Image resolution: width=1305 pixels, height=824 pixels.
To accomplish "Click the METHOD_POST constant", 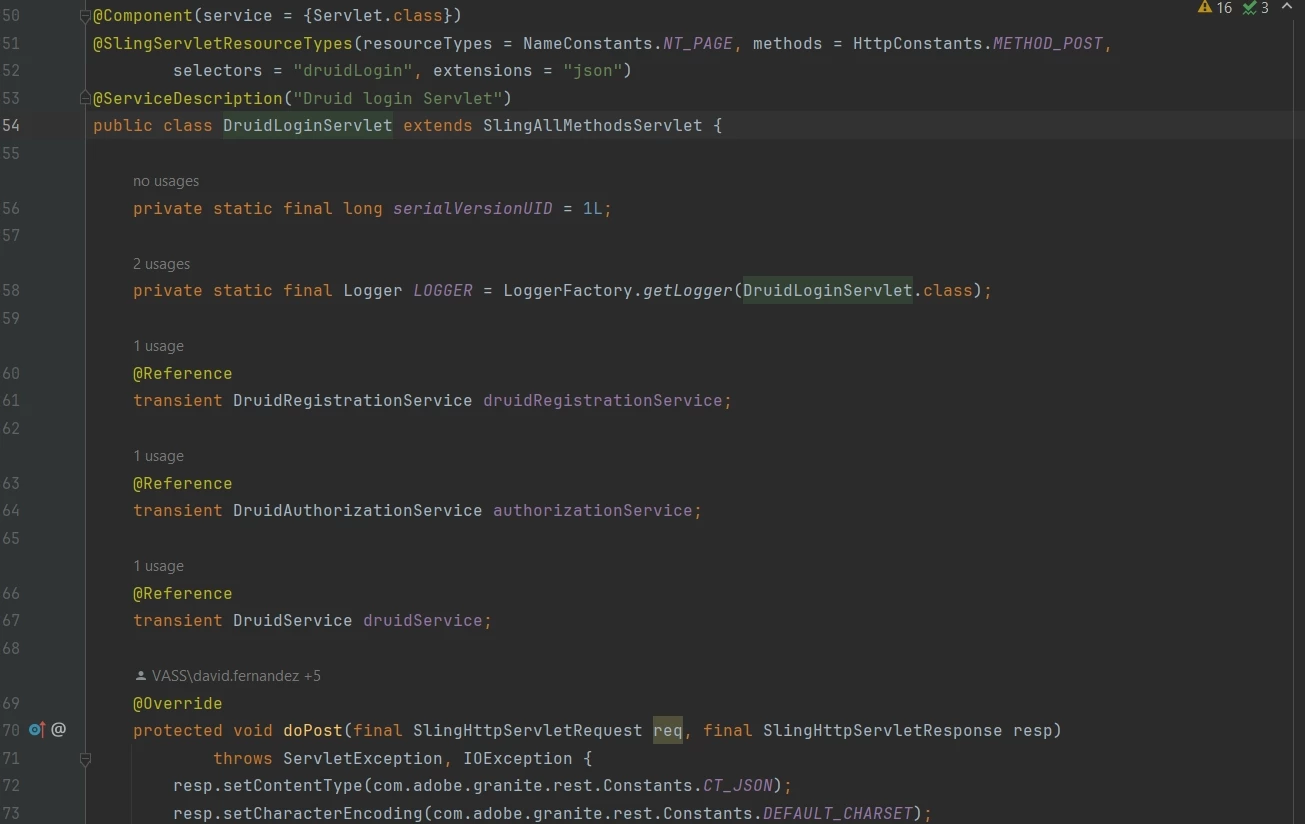I will (1048, 44).
